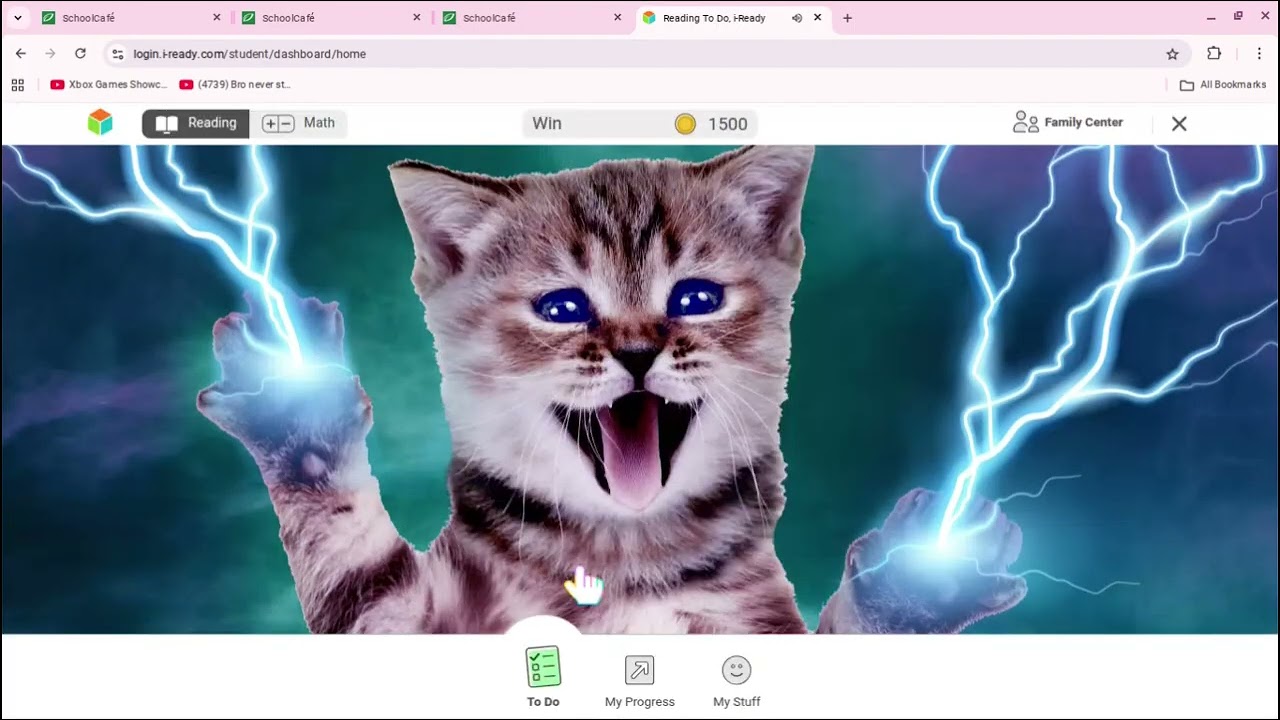Click the gold coin icon
Image resolution: width=1280 pixels, height=720 pixels.
685,124
